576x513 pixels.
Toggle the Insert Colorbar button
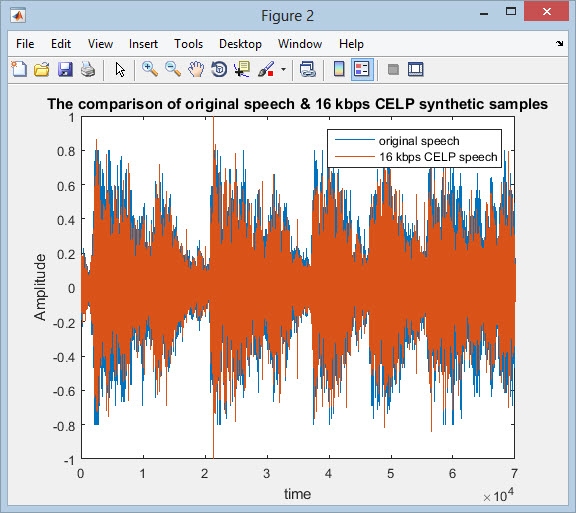tap(339, 69)
